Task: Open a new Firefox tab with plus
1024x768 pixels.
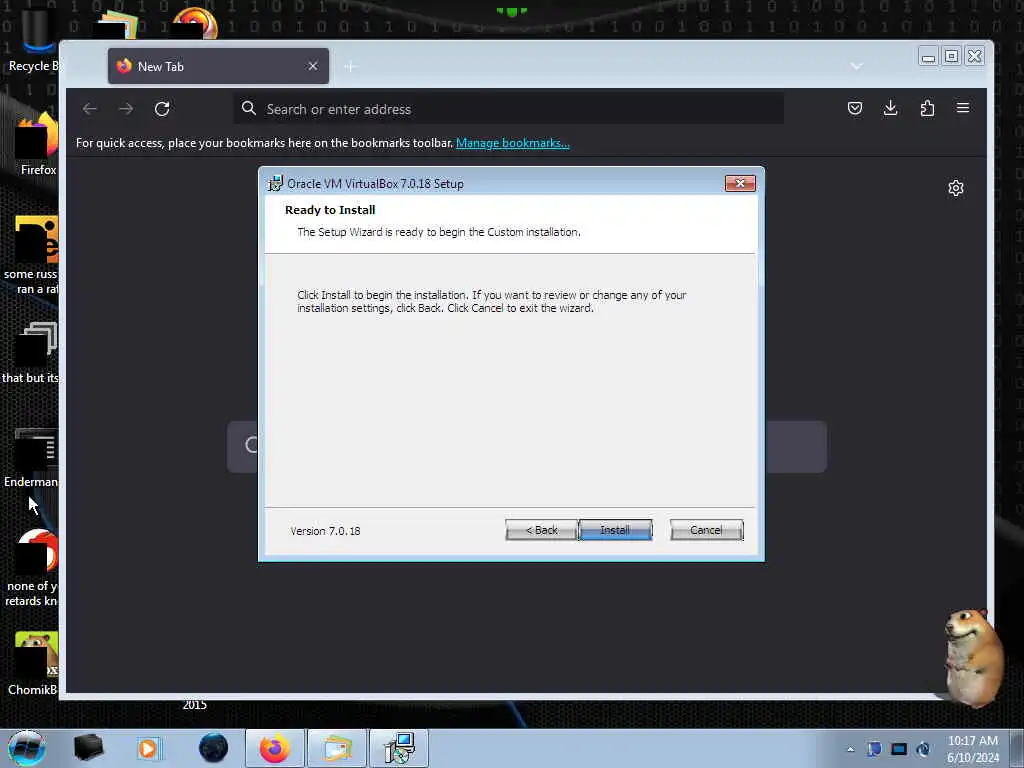Action: [x=350, y=66]
